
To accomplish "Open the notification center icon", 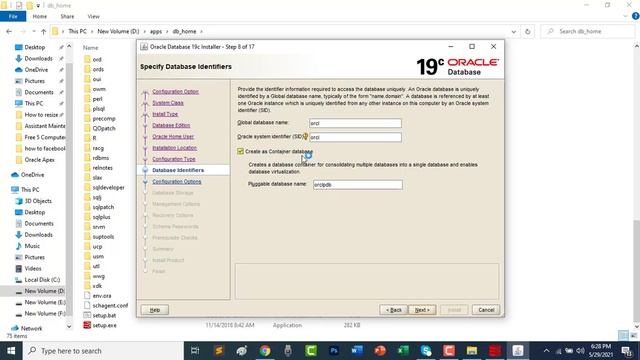I will pyautogui.click(x=627, y=351).
